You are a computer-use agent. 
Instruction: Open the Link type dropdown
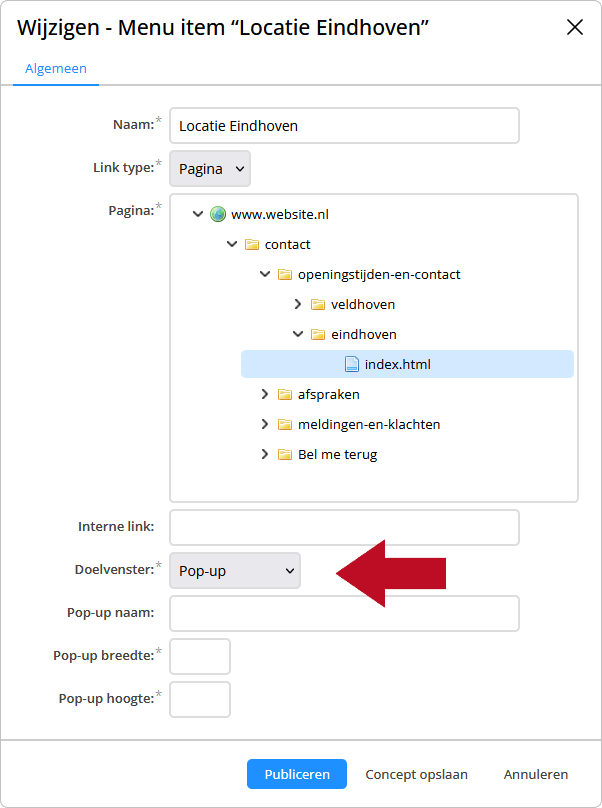click(210, 169)
